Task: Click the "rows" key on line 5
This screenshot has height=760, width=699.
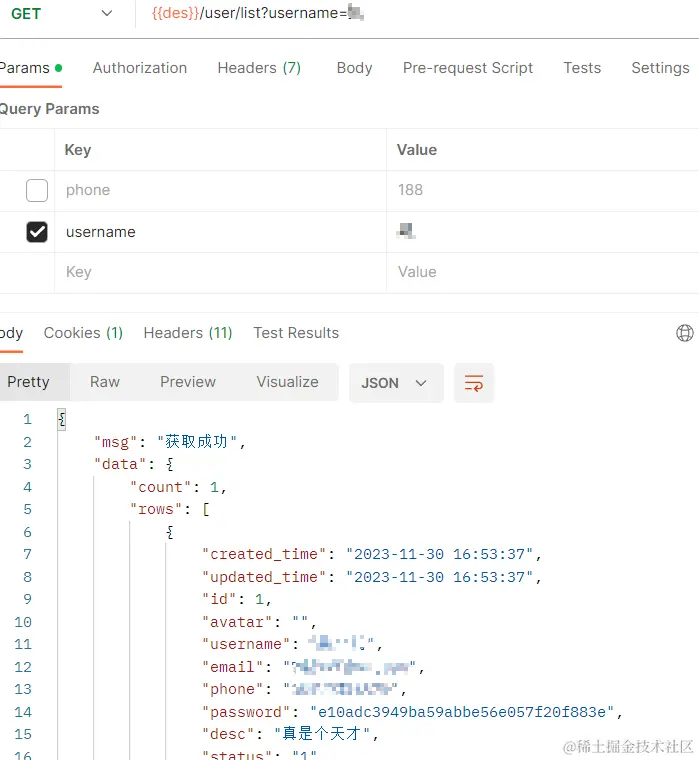Action: click(x=156, y=509)
